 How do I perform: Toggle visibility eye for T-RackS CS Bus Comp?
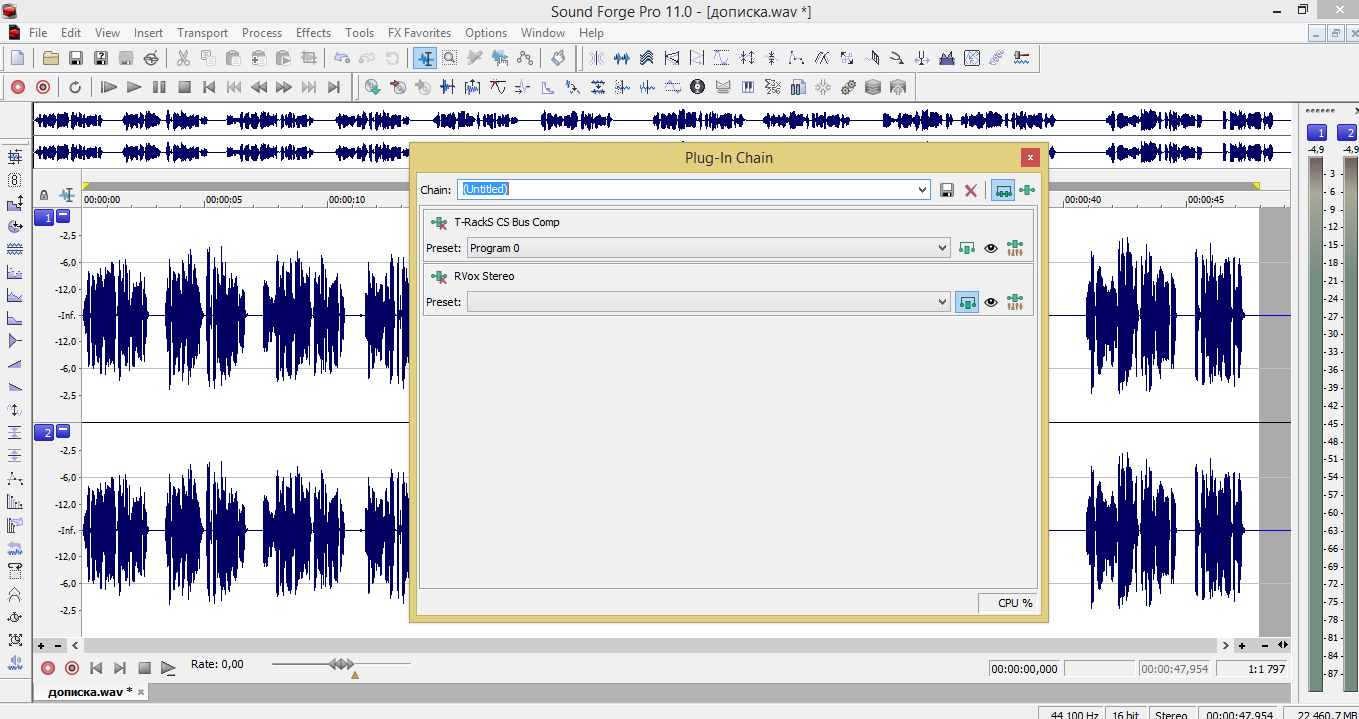pos(991,248)
